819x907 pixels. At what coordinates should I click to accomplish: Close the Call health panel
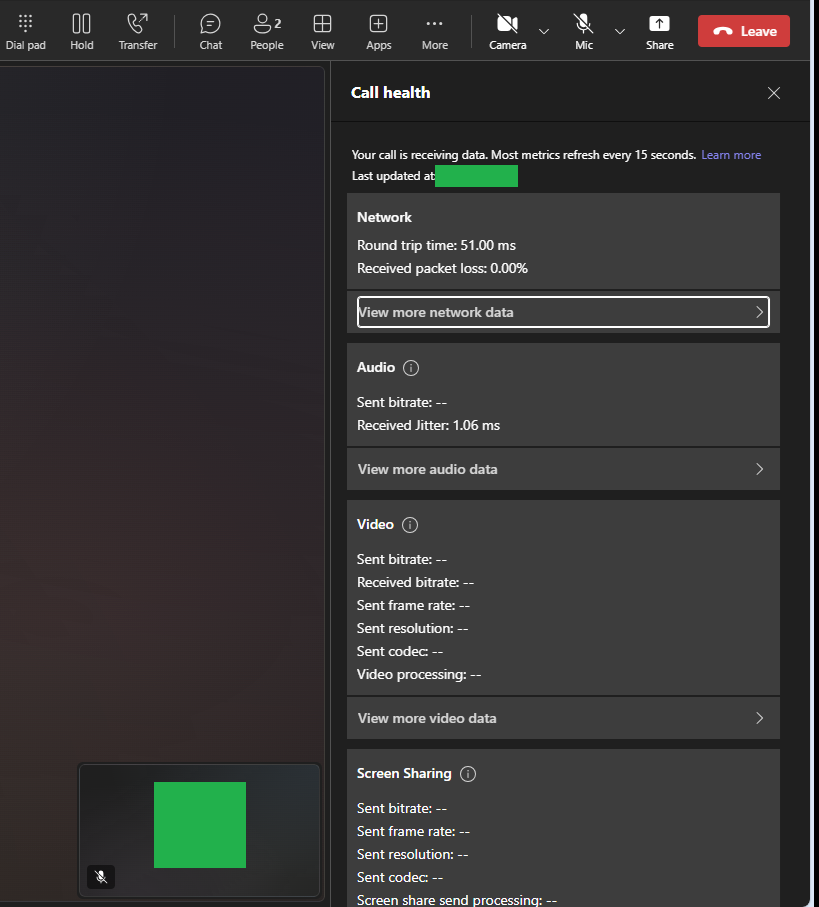pos(774,93)
